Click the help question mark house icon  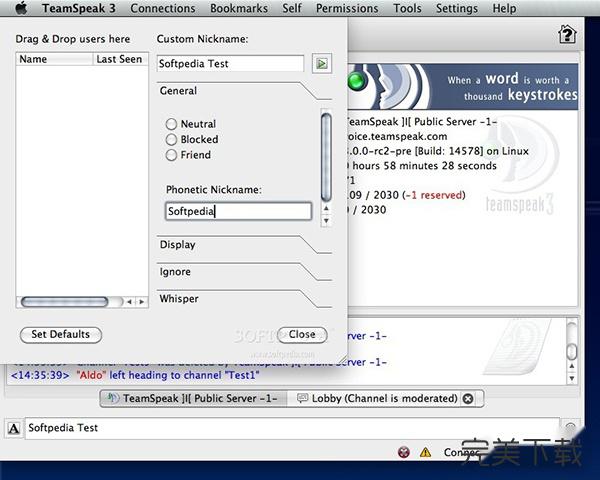click(x=567, y=34)
